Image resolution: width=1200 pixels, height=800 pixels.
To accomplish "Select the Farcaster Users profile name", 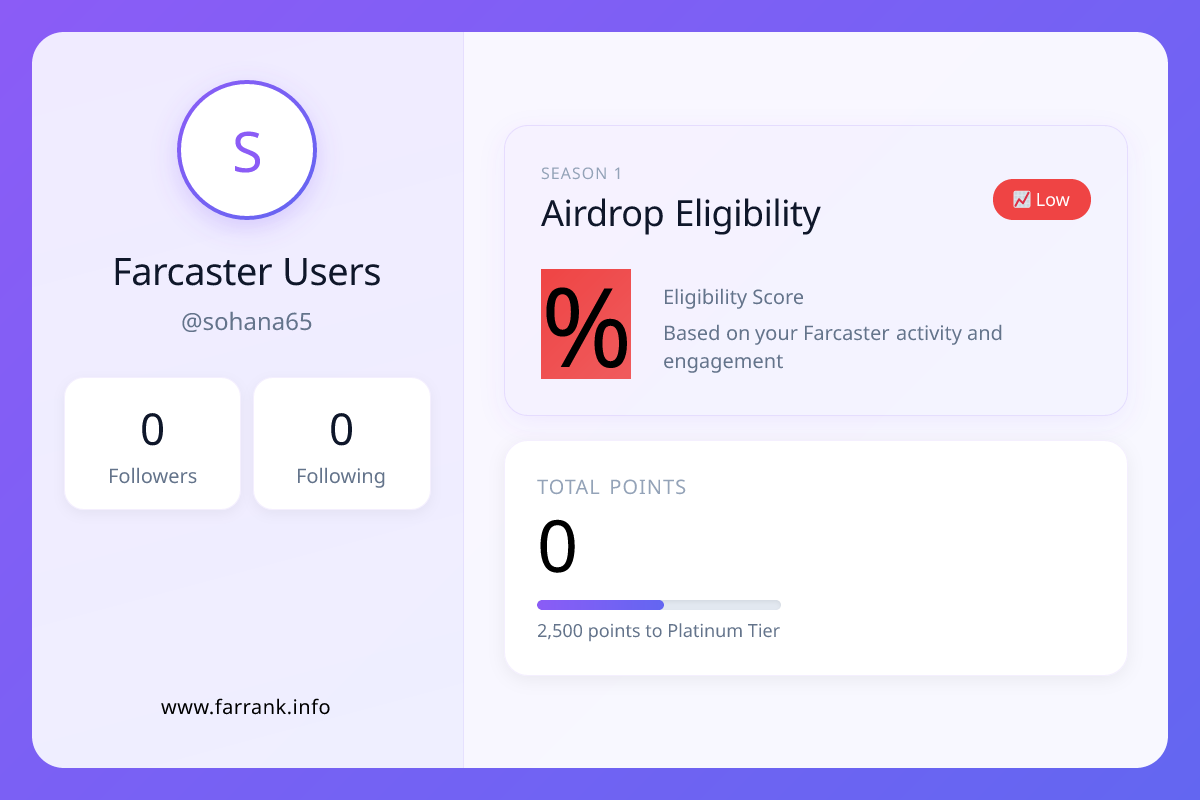I will point(247,272).
